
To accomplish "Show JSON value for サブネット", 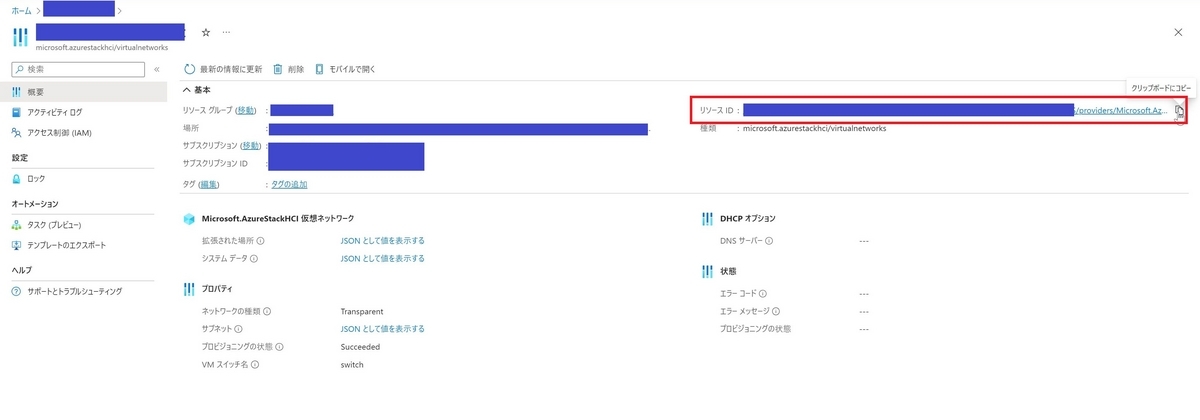I will 382,329.
